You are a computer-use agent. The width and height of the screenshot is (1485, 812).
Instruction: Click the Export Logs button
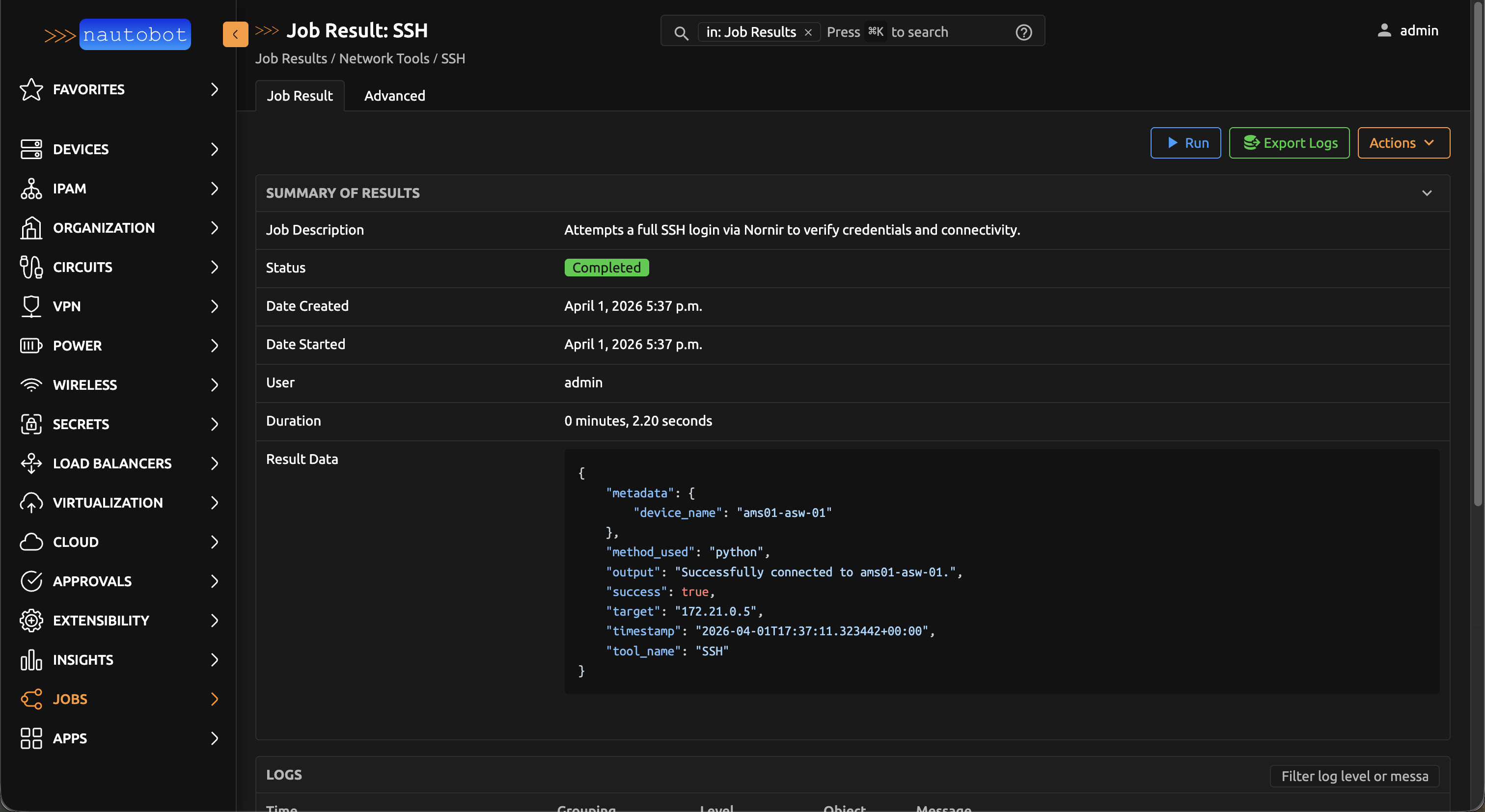[x=1289, y=143]
